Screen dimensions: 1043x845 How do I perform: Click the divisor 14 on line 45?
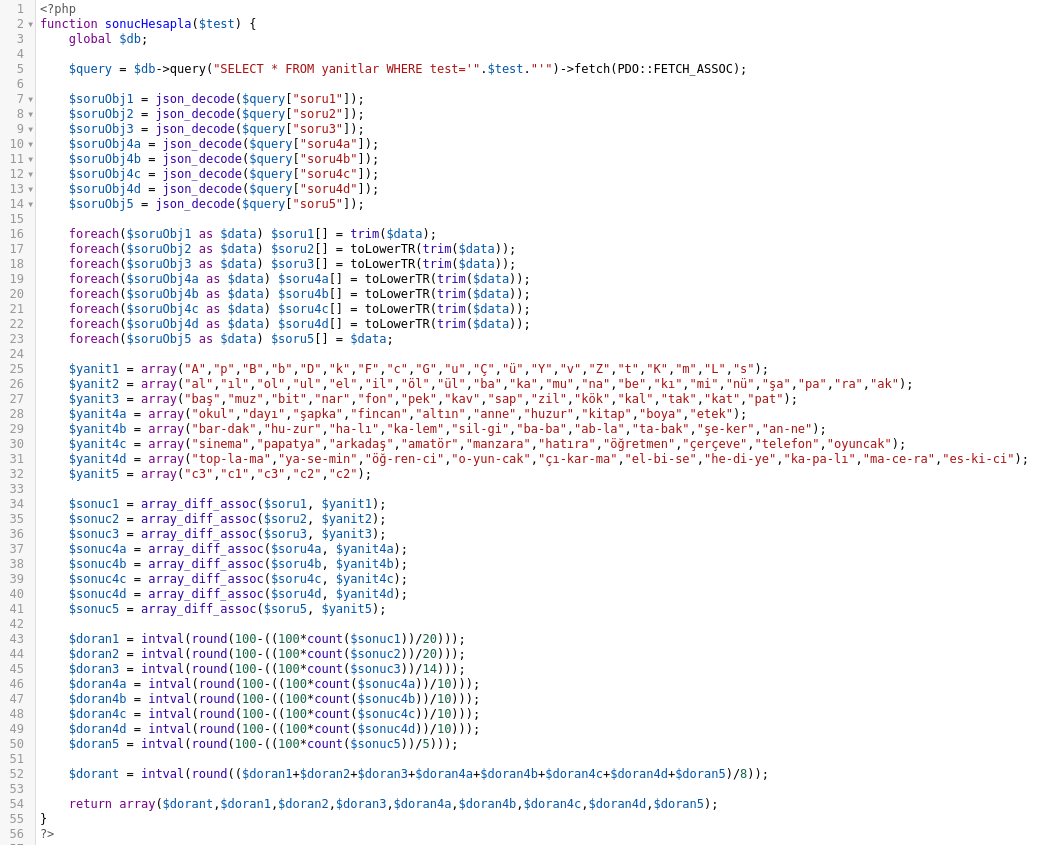click(x=430, y=669)
